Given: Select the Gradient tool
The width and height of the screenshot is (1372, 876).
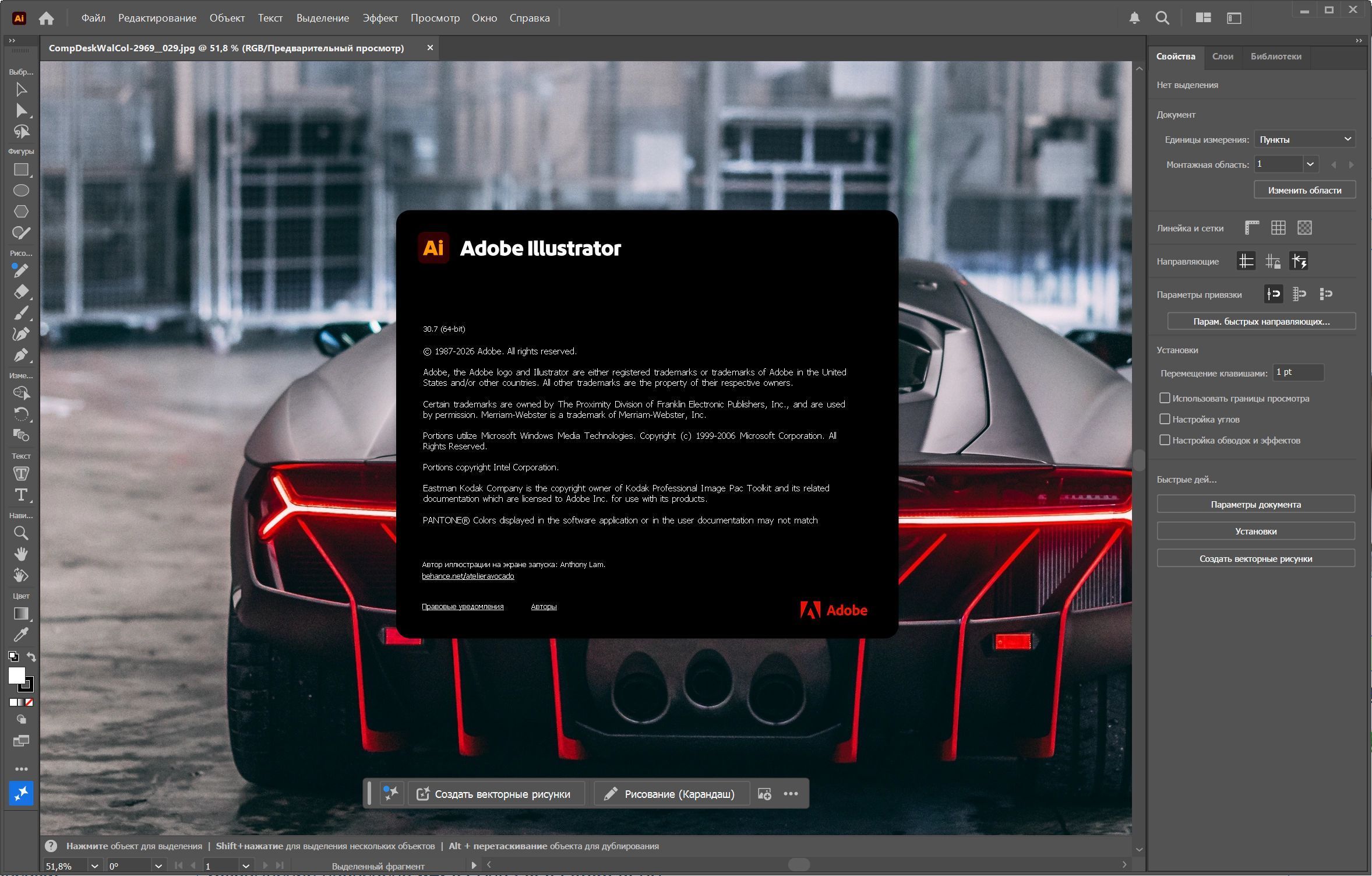Looking at the screenshot, I should (x=21, y=613).
